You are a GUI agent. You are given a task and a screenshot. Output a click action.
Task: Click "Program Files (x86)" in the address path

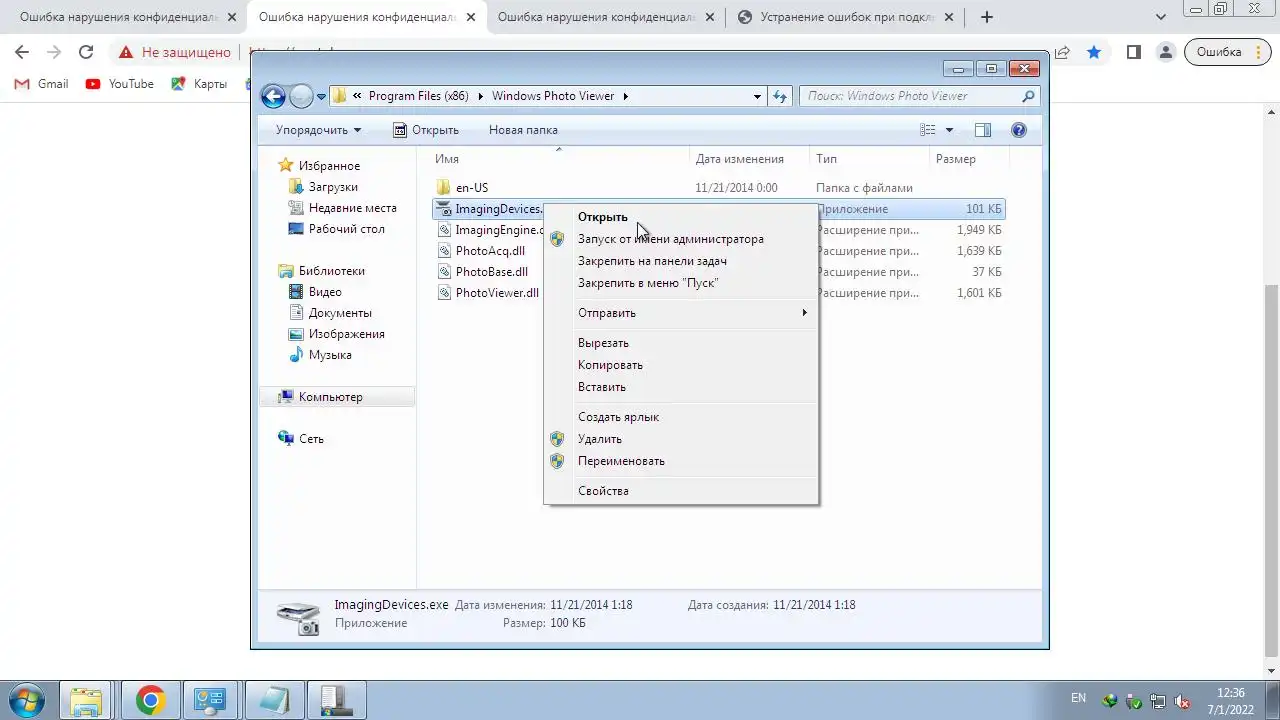click(418, 96)
